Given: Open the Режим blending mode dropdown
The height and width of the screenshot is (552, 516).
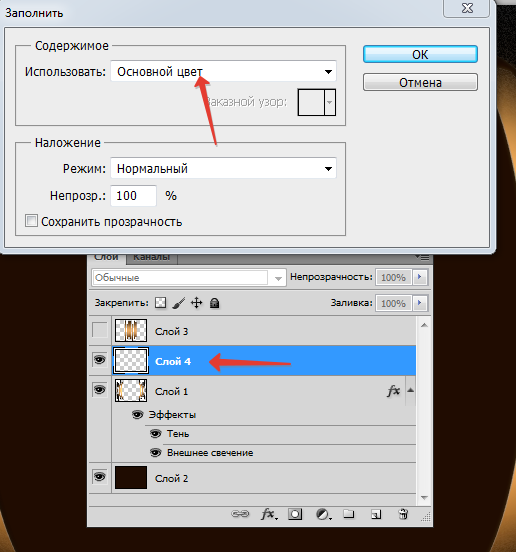Looking at the screenshot, I should click(224, 169).
